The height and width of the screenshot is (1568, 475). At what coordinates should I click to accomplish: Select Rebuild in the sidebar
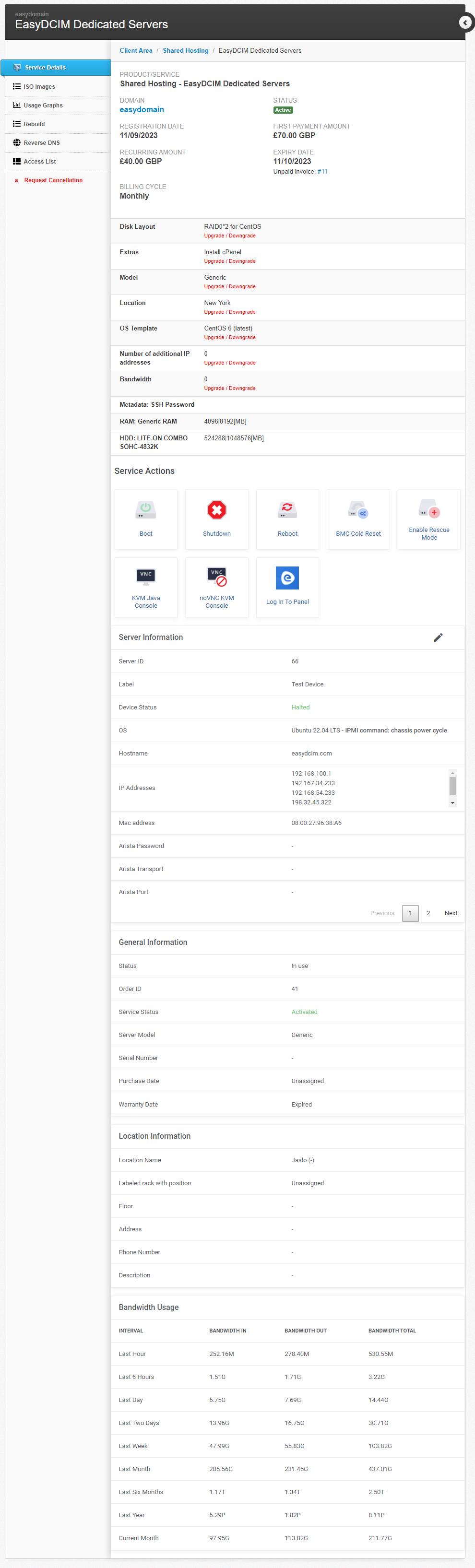pos(58,124)
